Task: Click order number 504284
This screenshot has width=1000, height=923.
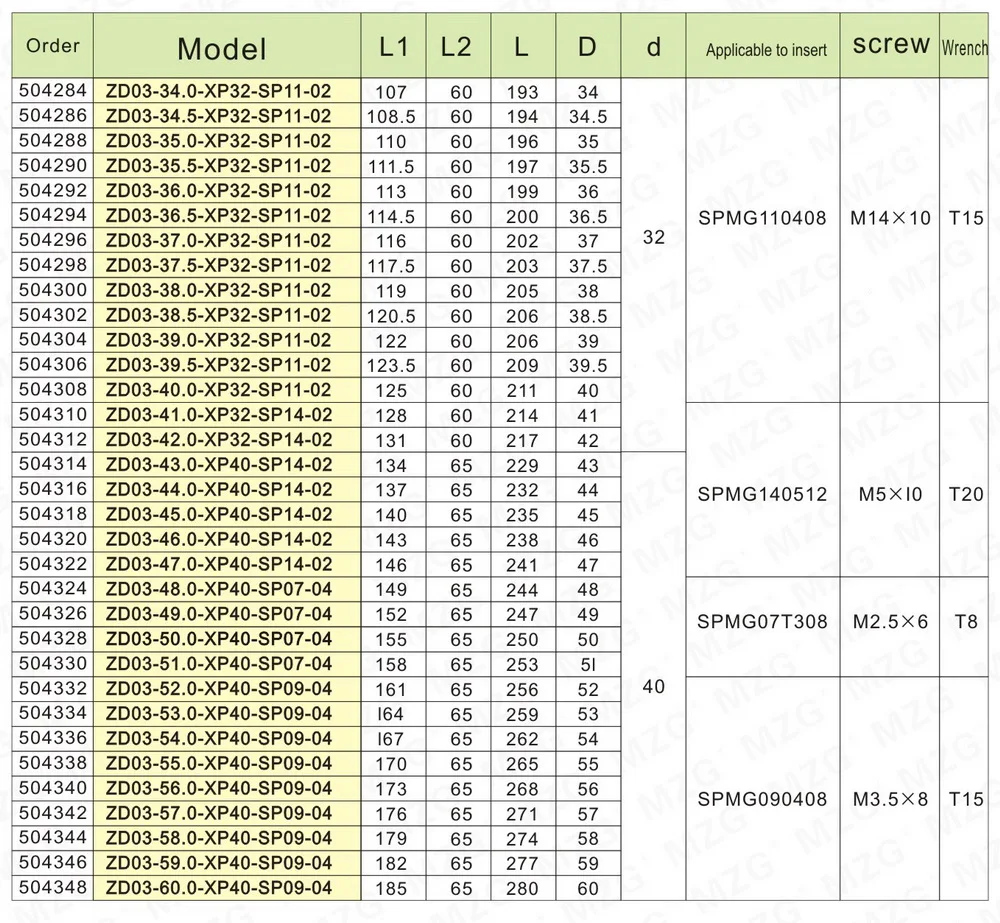Action: (x=52, y=91)
